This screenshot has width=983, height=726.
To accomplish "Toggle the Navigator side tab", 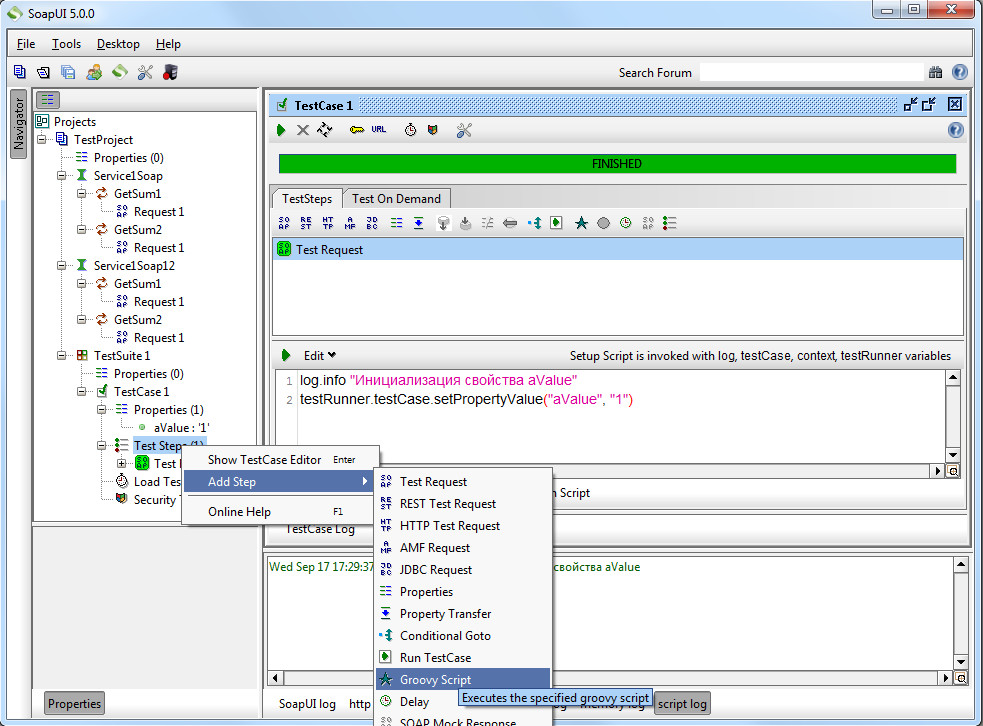I will click(19, 124).
